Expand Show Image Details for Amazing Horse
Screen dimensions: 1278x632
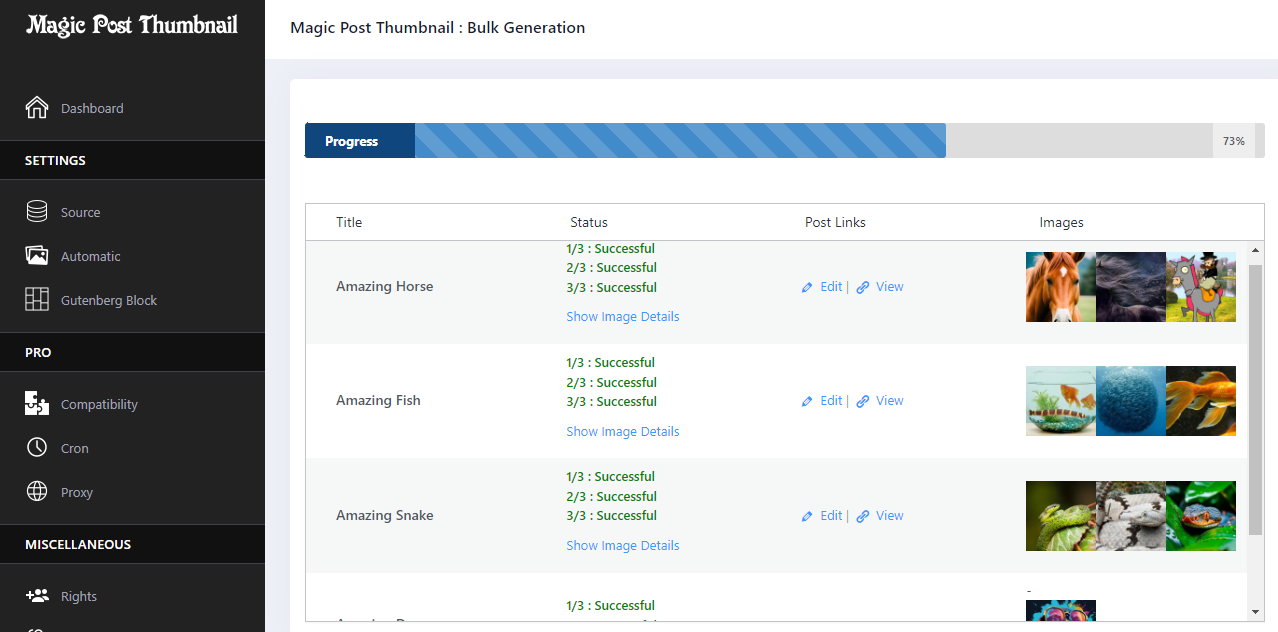click(x=622, y=317)
